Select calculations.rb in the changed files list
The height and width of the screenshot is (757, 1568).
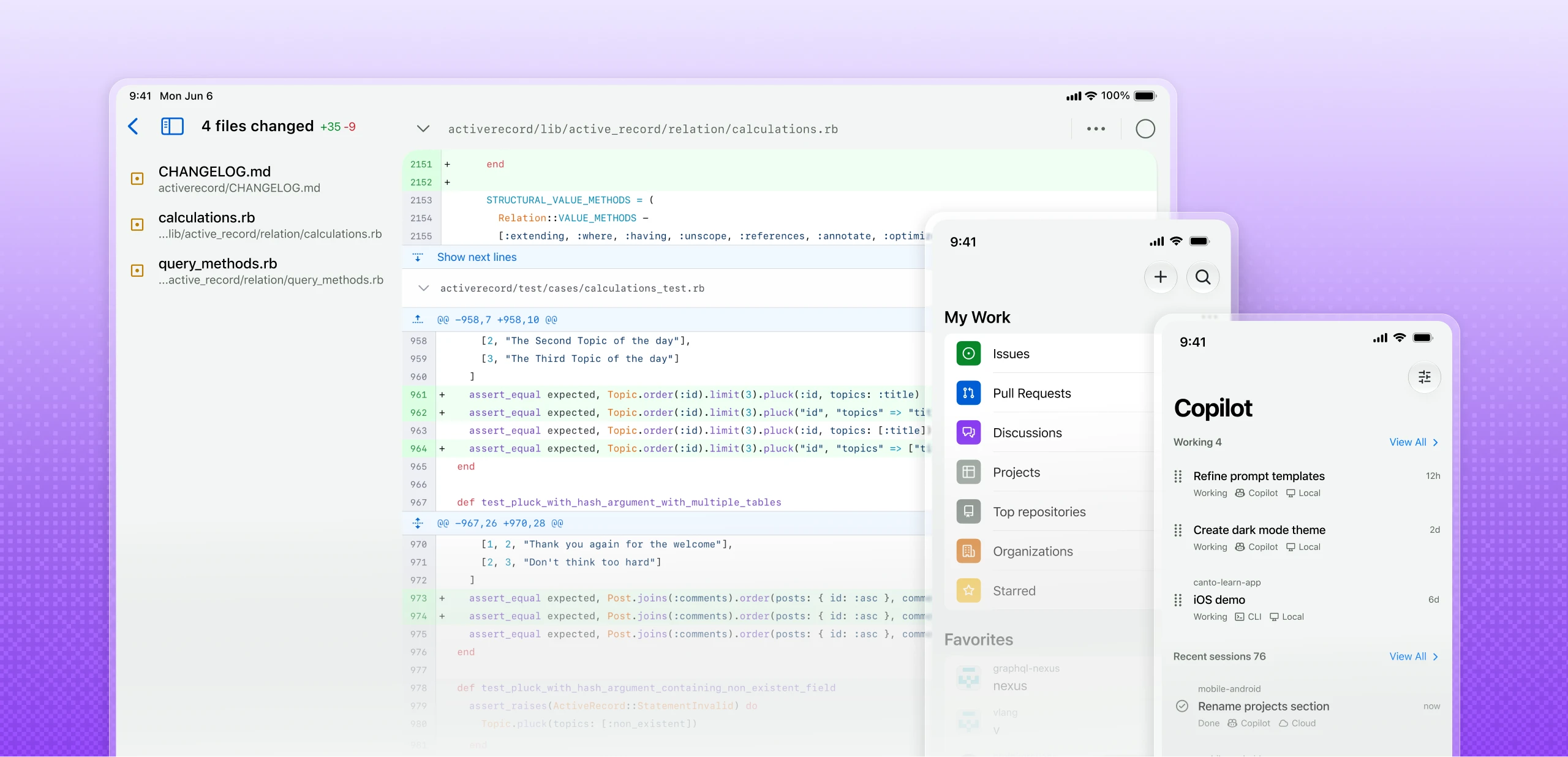[269, 225]
